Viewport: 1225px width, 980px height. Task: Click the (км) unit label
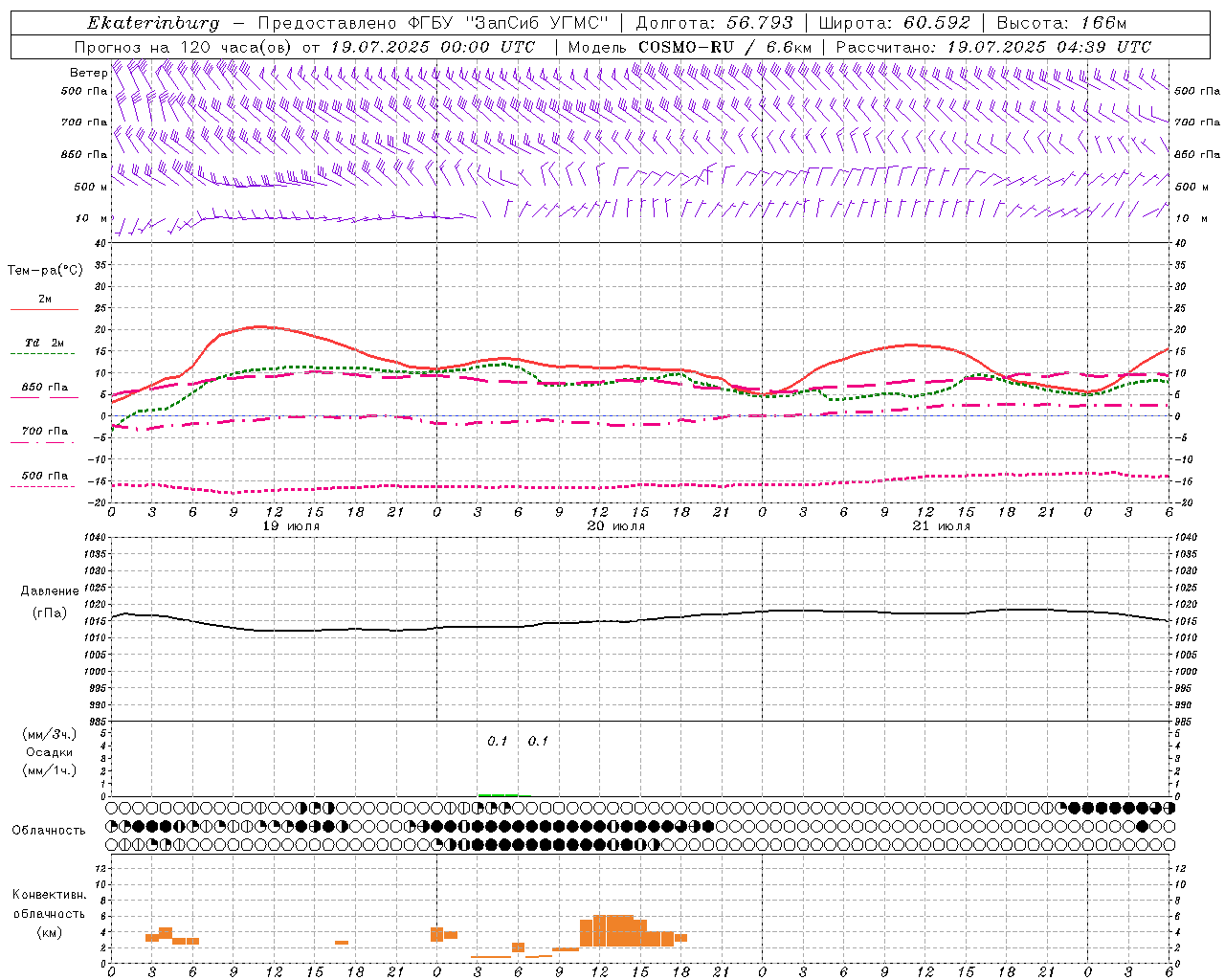click(49, 932)
